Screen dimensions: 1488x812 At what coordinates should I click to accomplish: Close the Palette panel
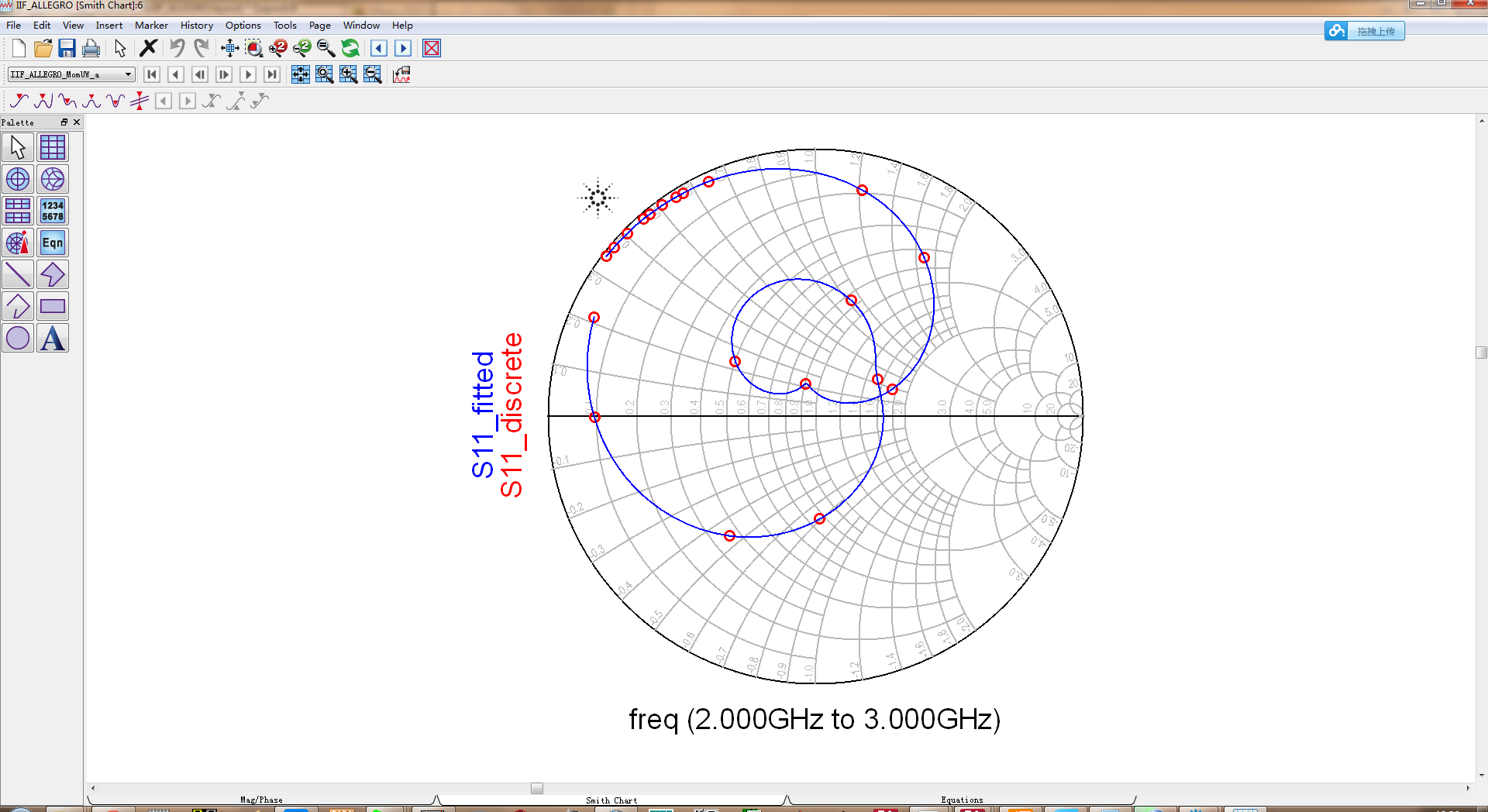pyautogui.click(x=77, y=122)
